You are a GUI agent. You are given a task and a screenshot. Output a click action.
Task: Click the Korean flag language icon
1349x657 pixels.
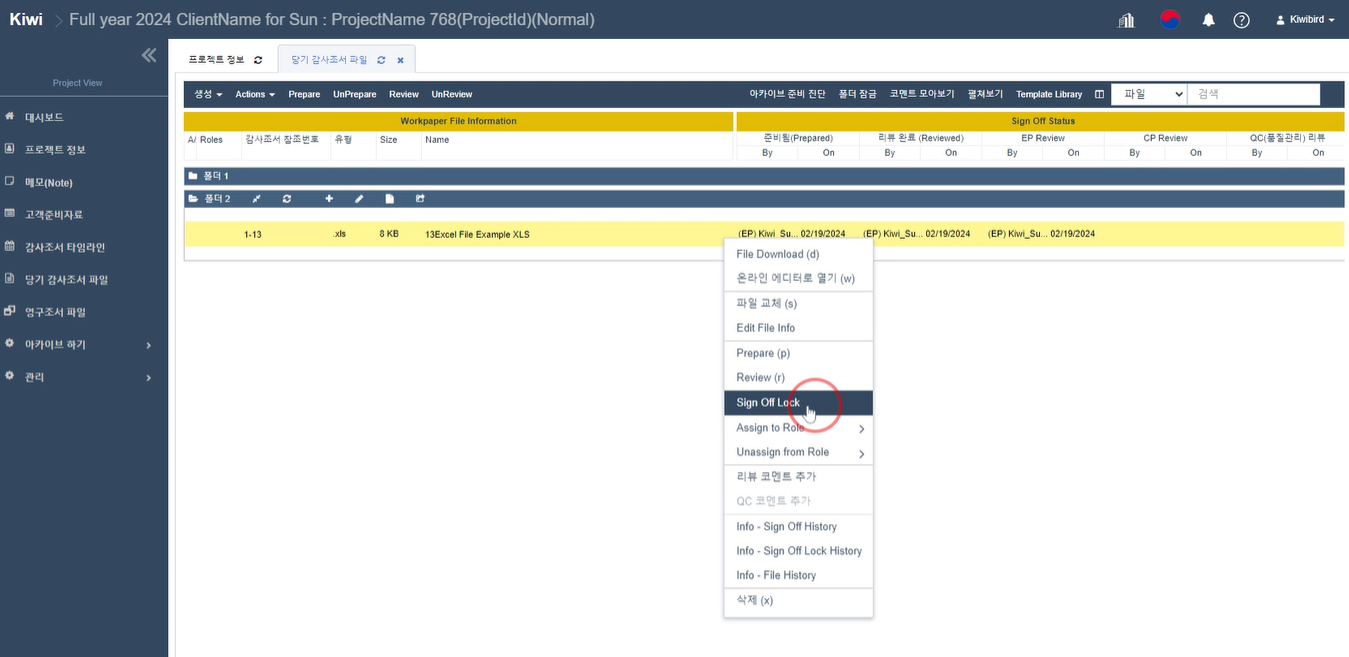coord(1169,20)
